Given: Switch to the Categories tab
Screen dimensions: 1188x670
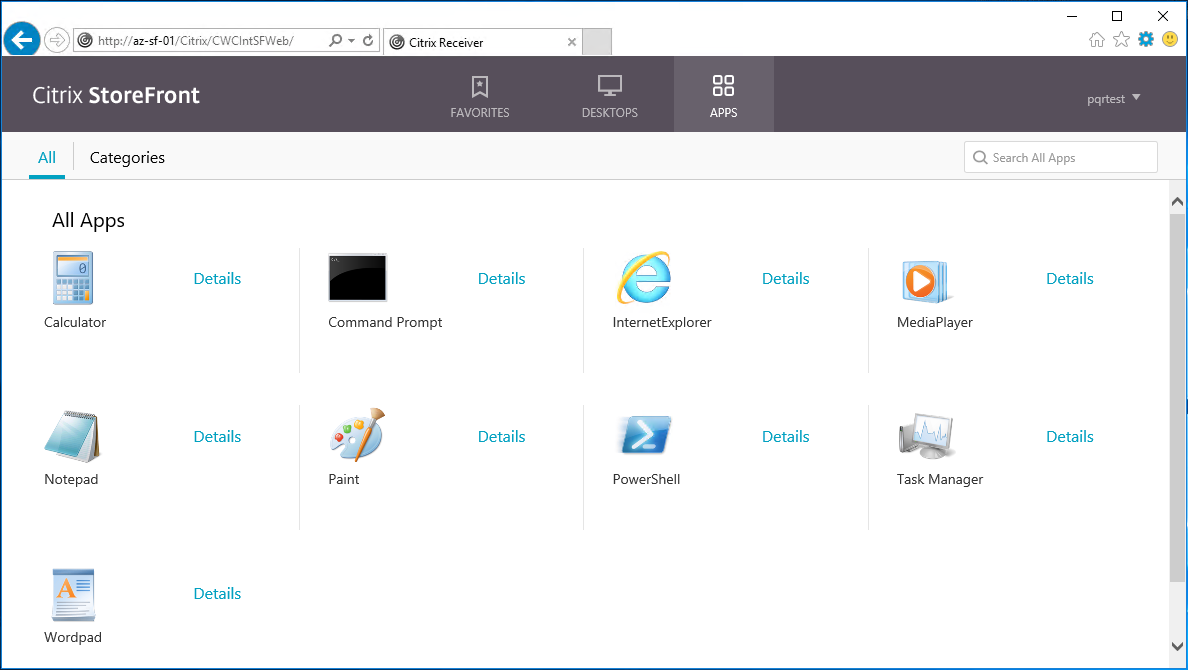Looking at the screenshot, I should point(127,158).
